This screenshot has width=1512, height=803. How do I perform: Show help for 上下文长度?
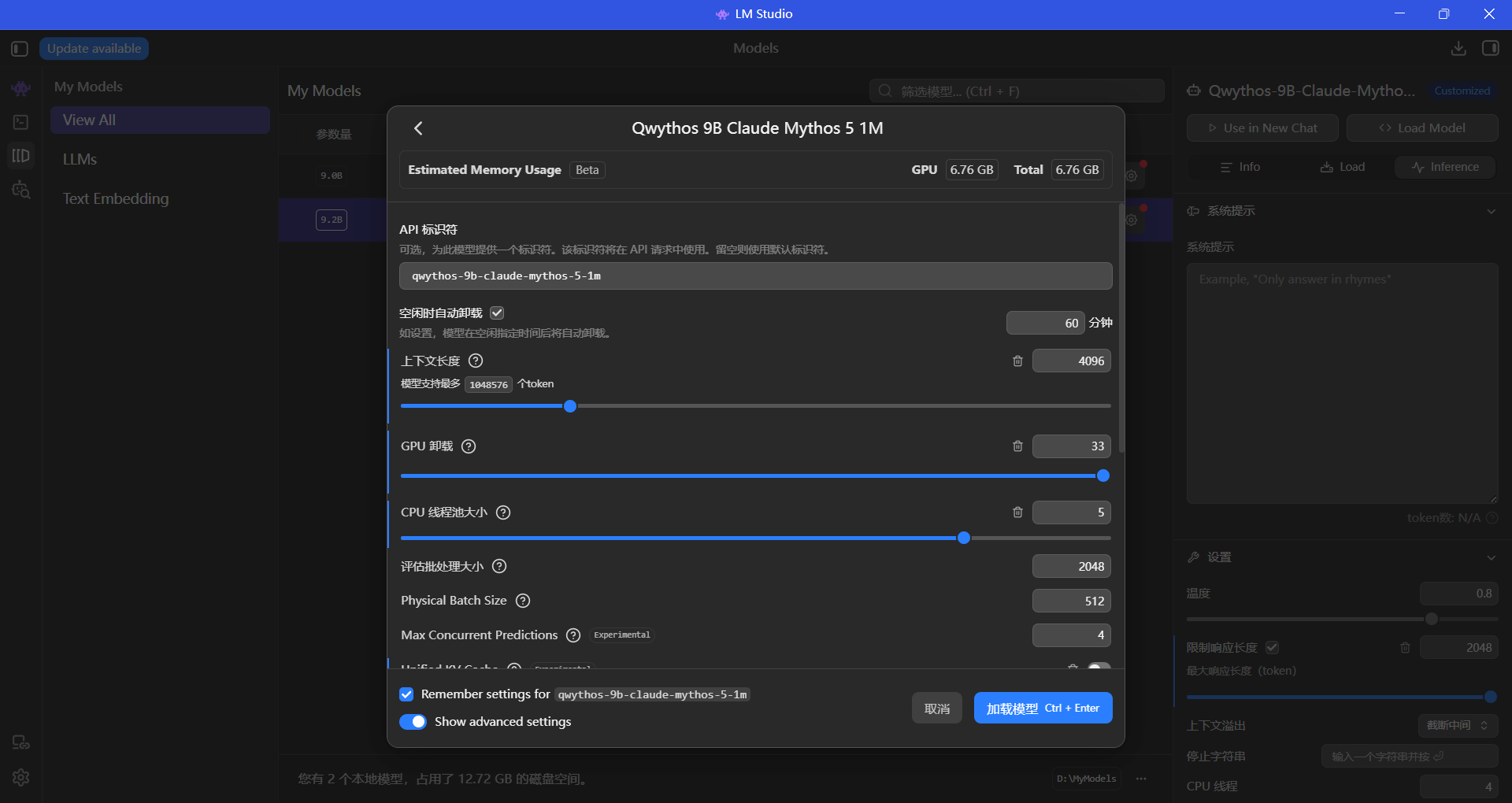(476, 361)
